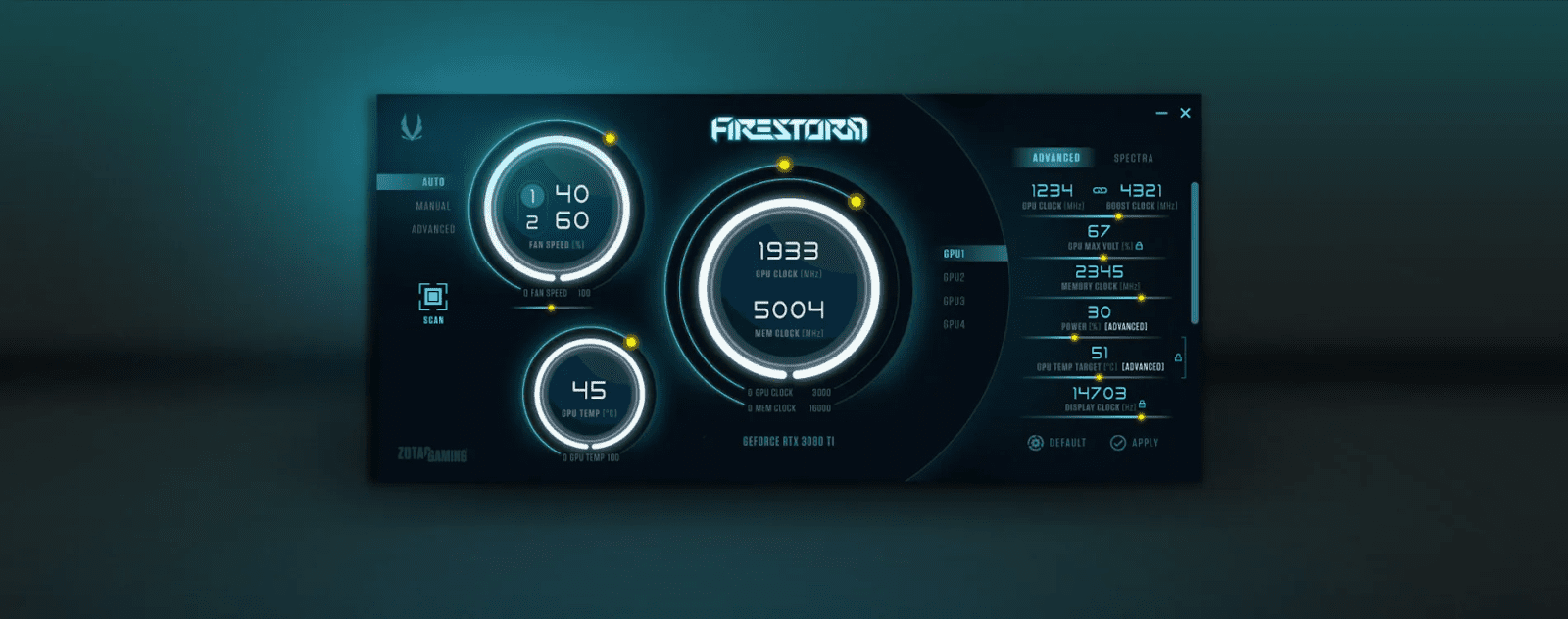Select fan 1 in the fan speed dial
This screenshot has width=1568, height=619.
tap(532, 197)
